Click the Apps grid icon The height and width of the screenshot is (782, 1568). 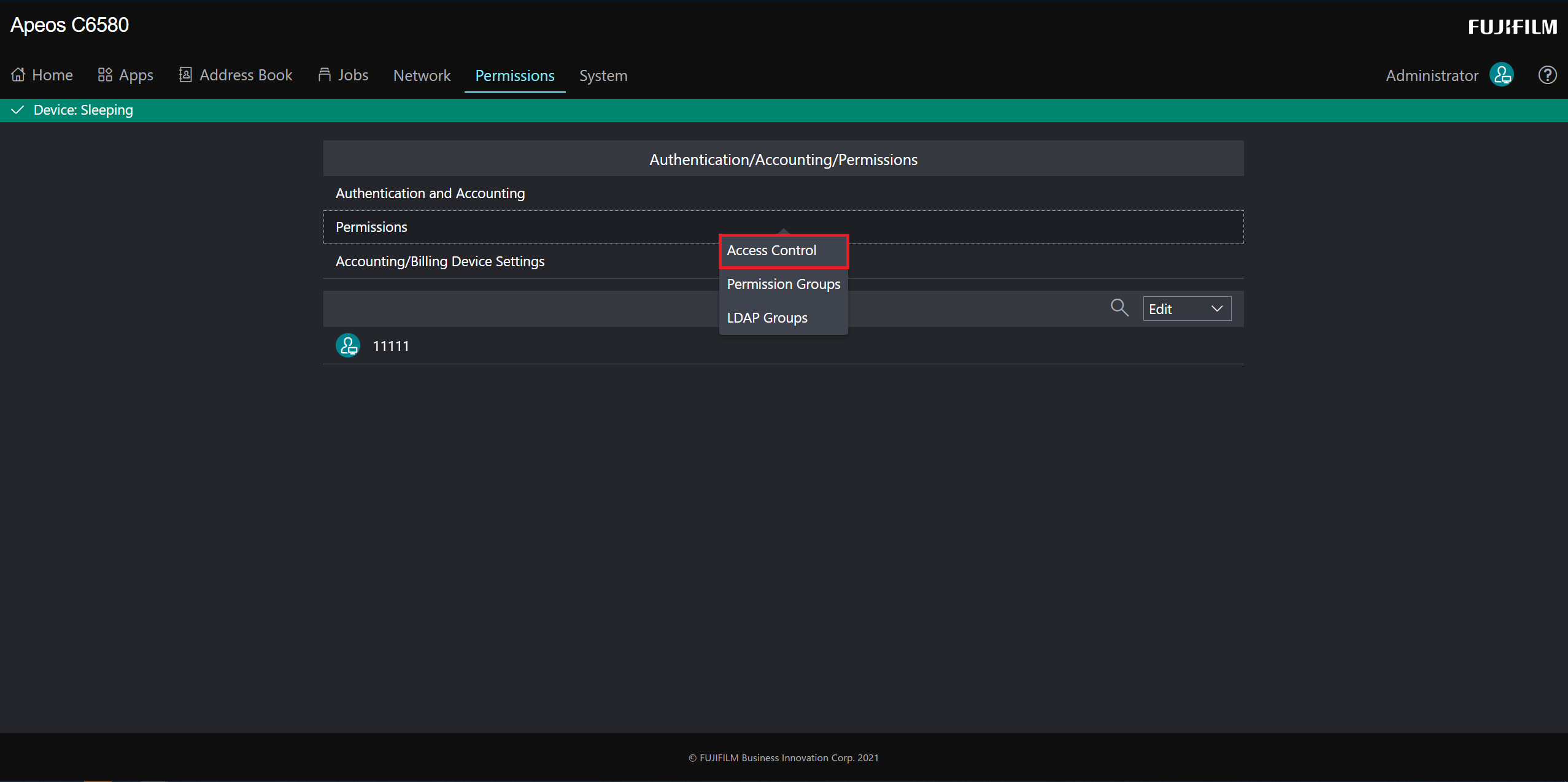click(105, 75)
